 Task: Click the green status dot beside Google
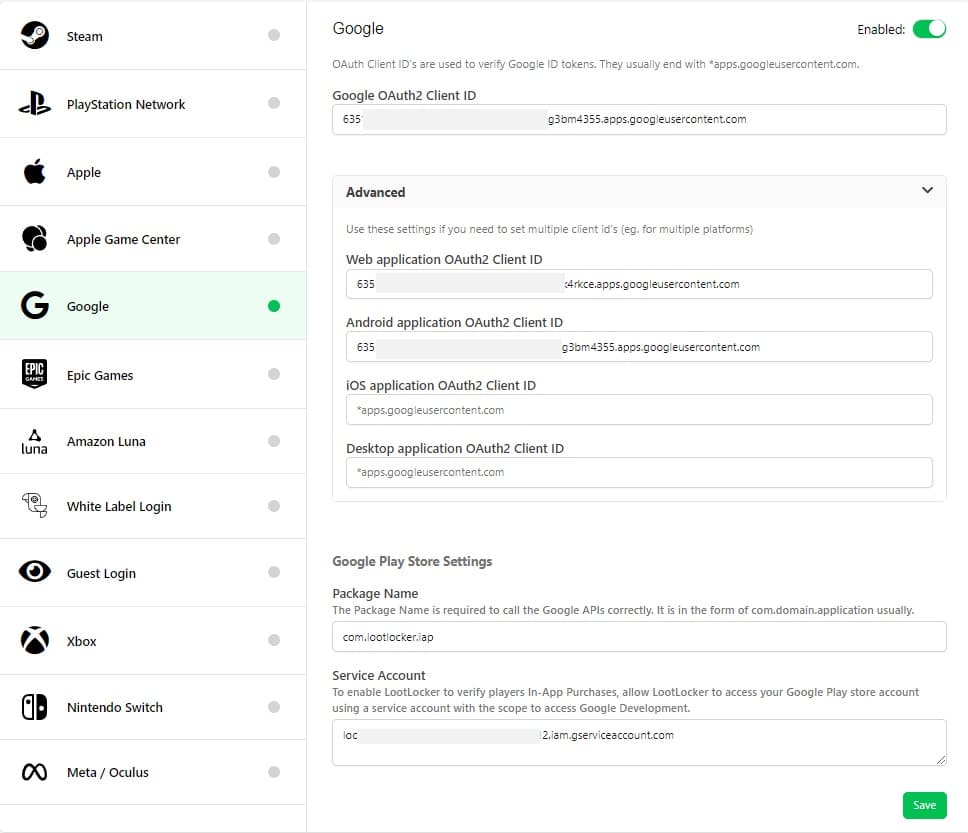(274, 306)
